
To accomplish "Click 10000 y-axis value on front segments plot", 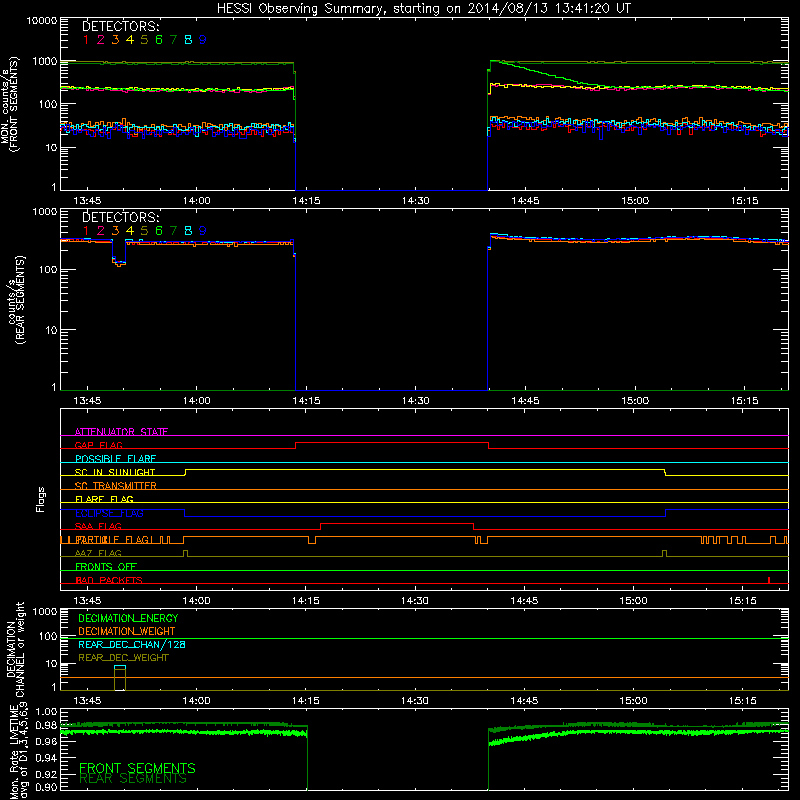I will (x=42, y=20).
